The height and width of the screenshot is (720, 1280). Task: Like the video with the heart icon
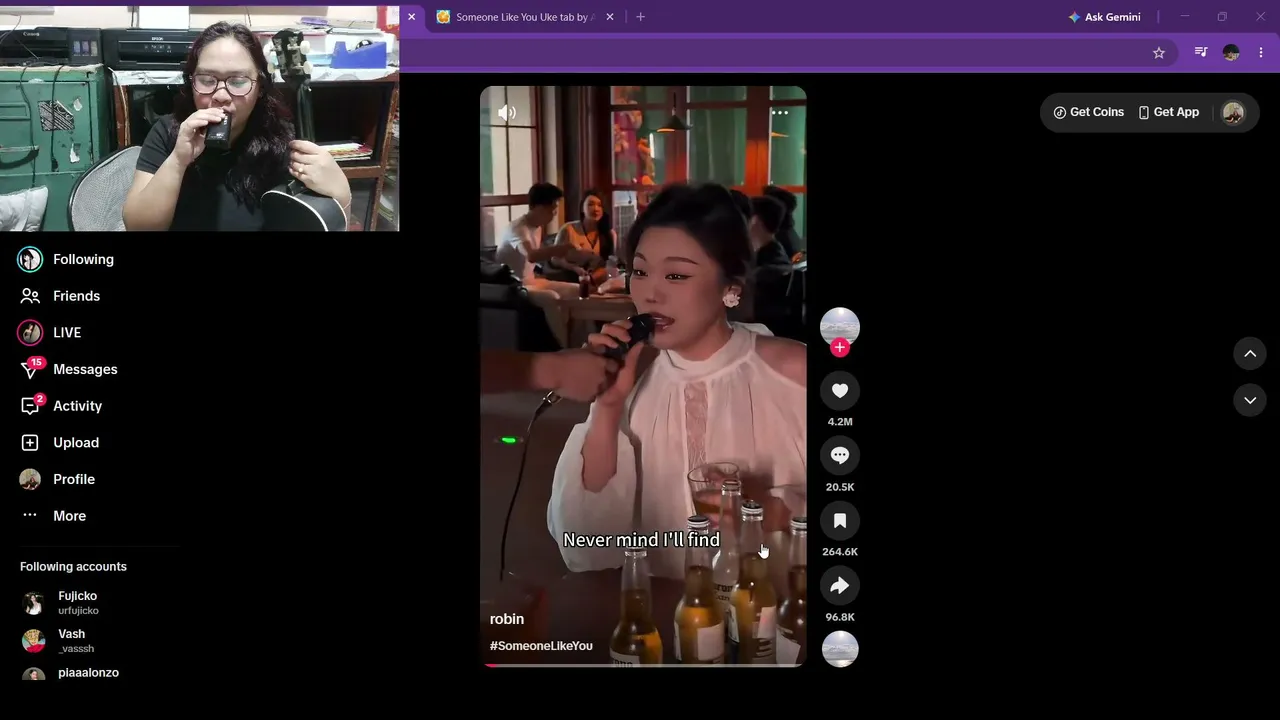(x=840, y=391)
